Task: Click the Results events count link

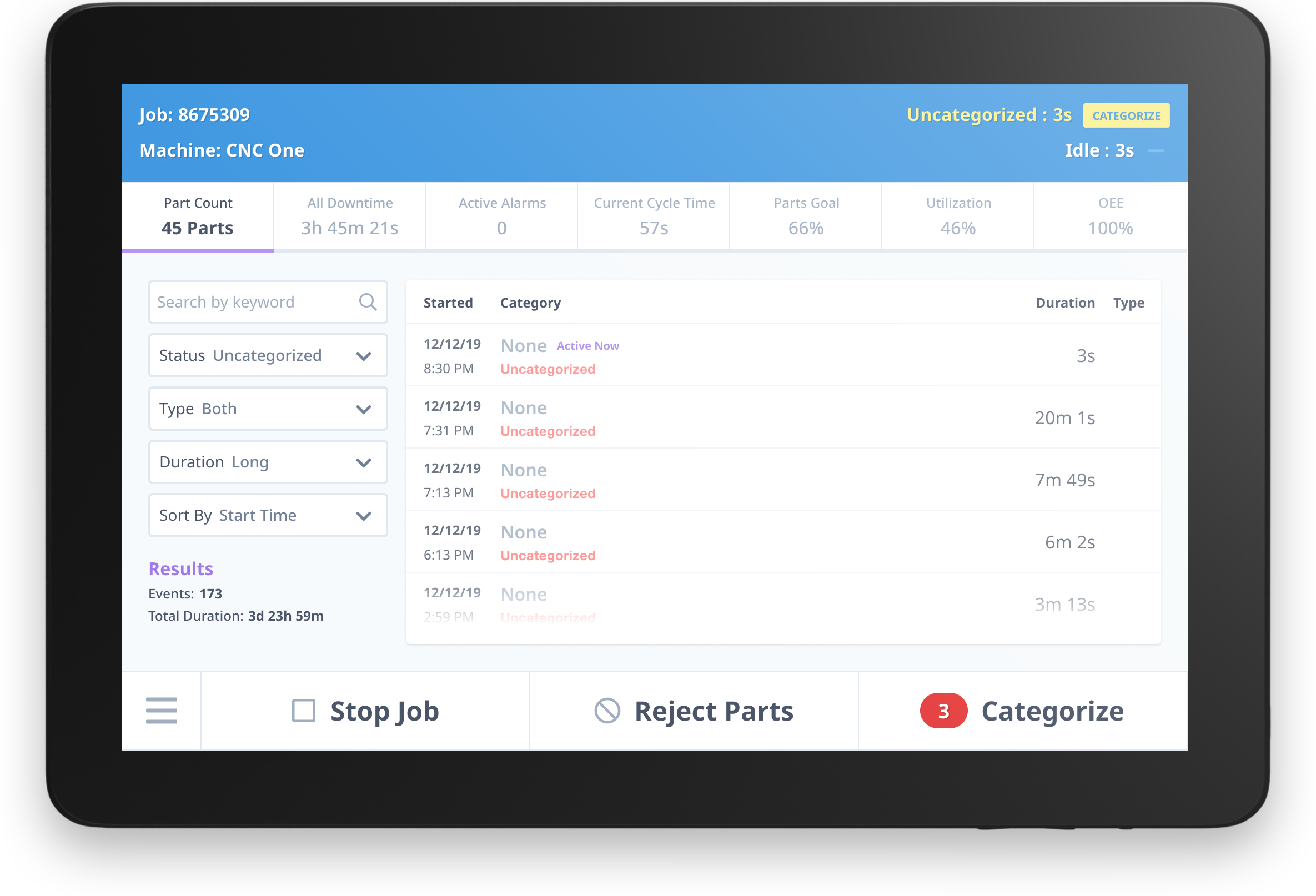Action: point(212,592)
